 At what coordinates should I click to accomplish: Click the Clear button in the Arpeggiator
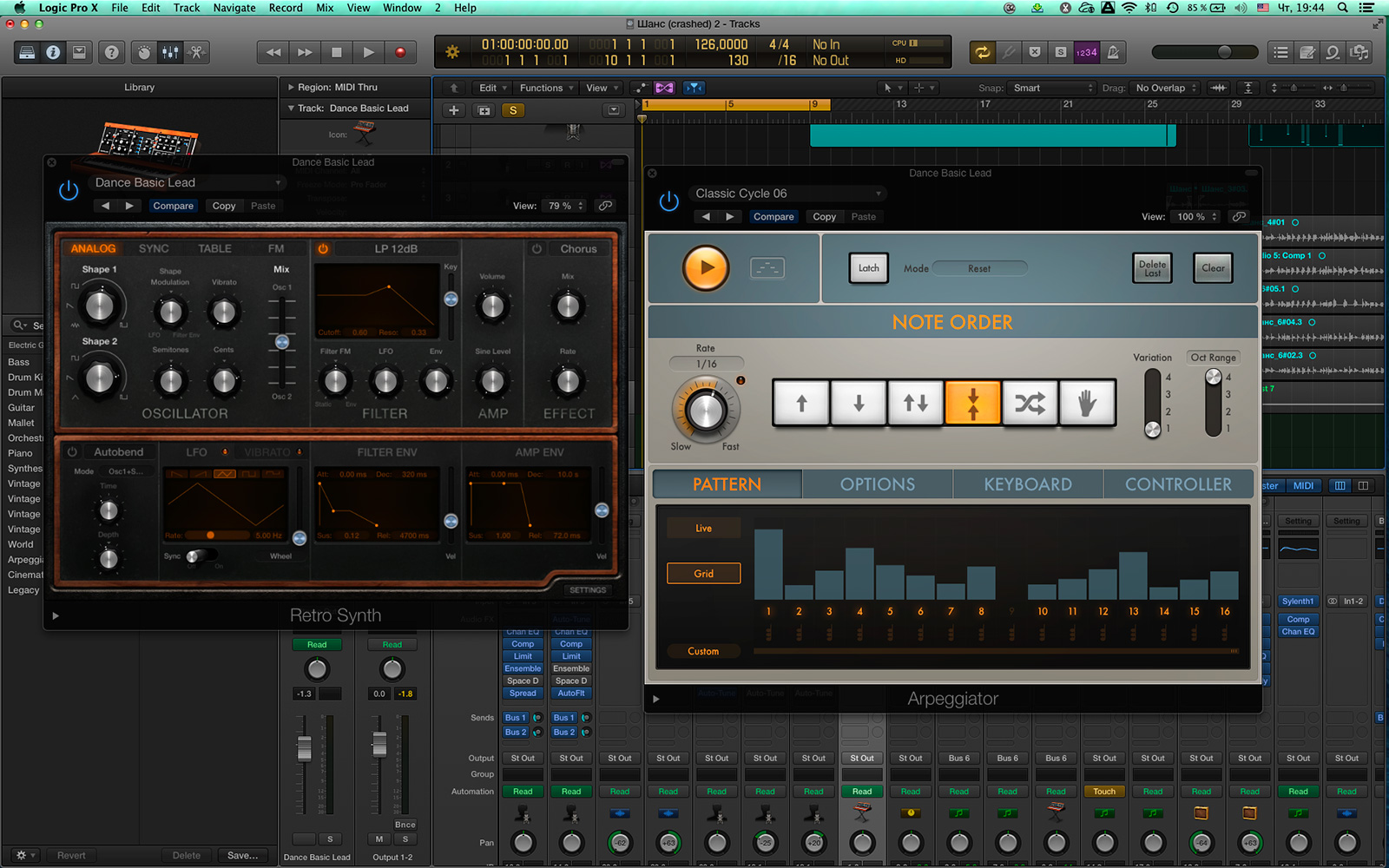(1213, 268)
